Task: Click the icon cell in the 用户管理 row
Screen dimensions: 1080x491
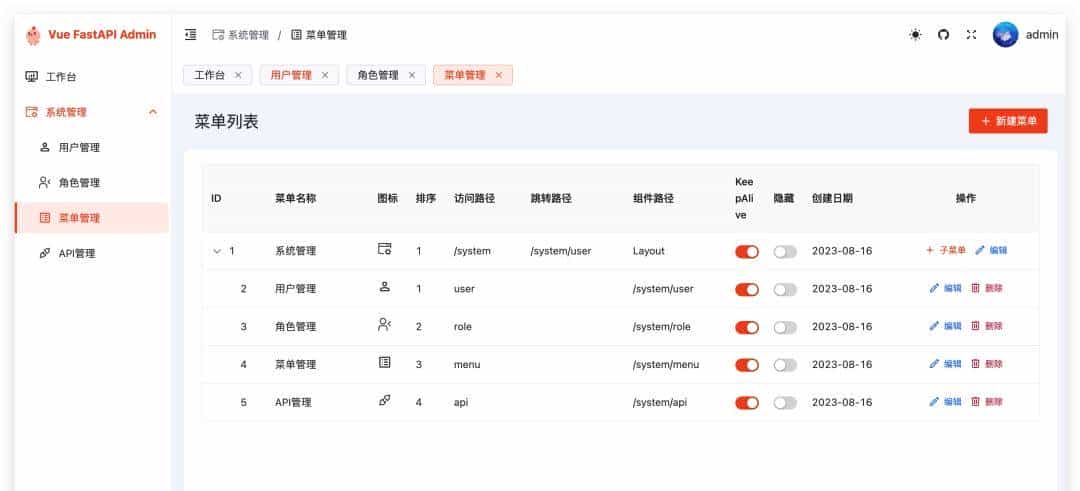Action: [384, 286]
